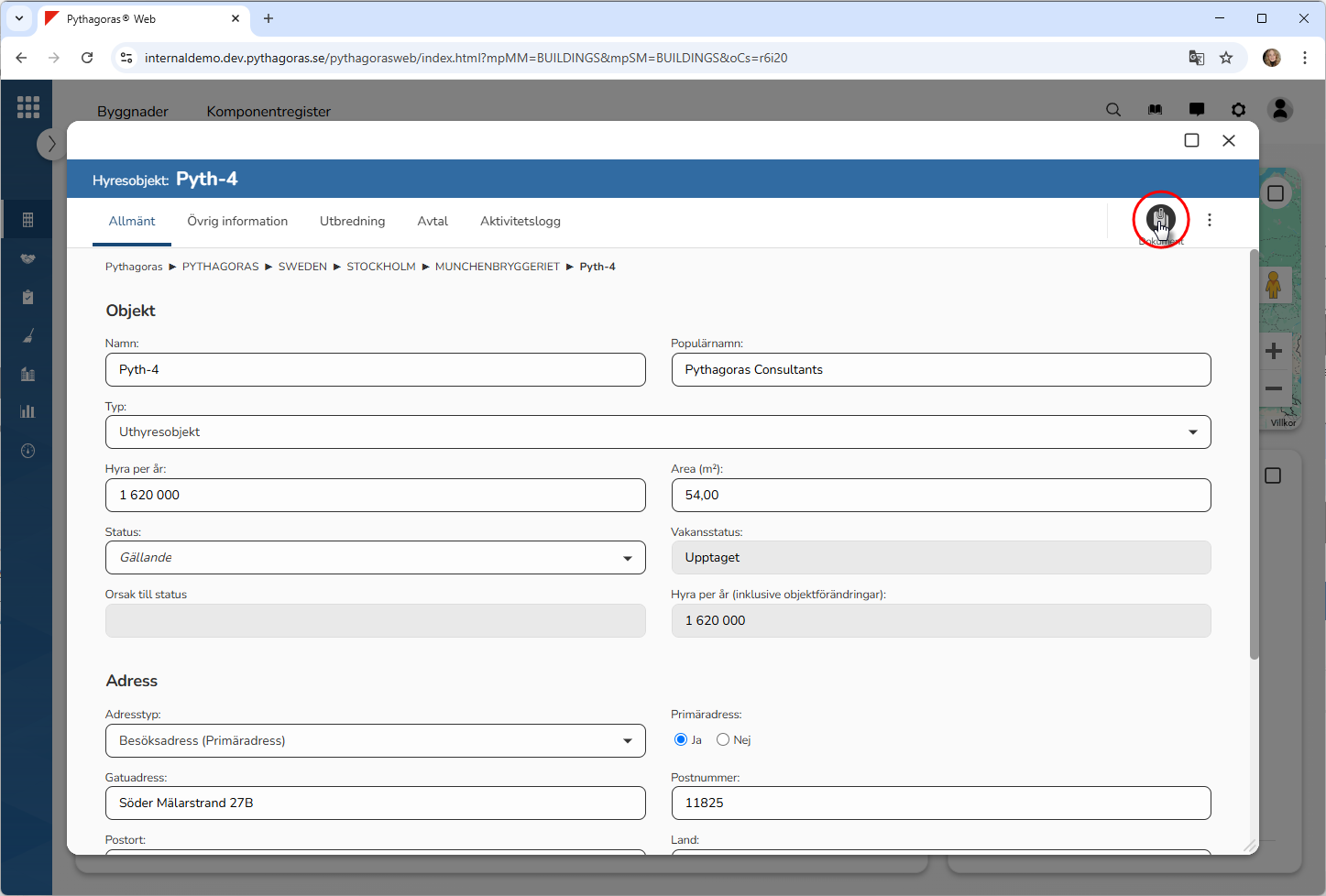
Task: Expand the Adresstyp dropdown
Action: [375, 741]
